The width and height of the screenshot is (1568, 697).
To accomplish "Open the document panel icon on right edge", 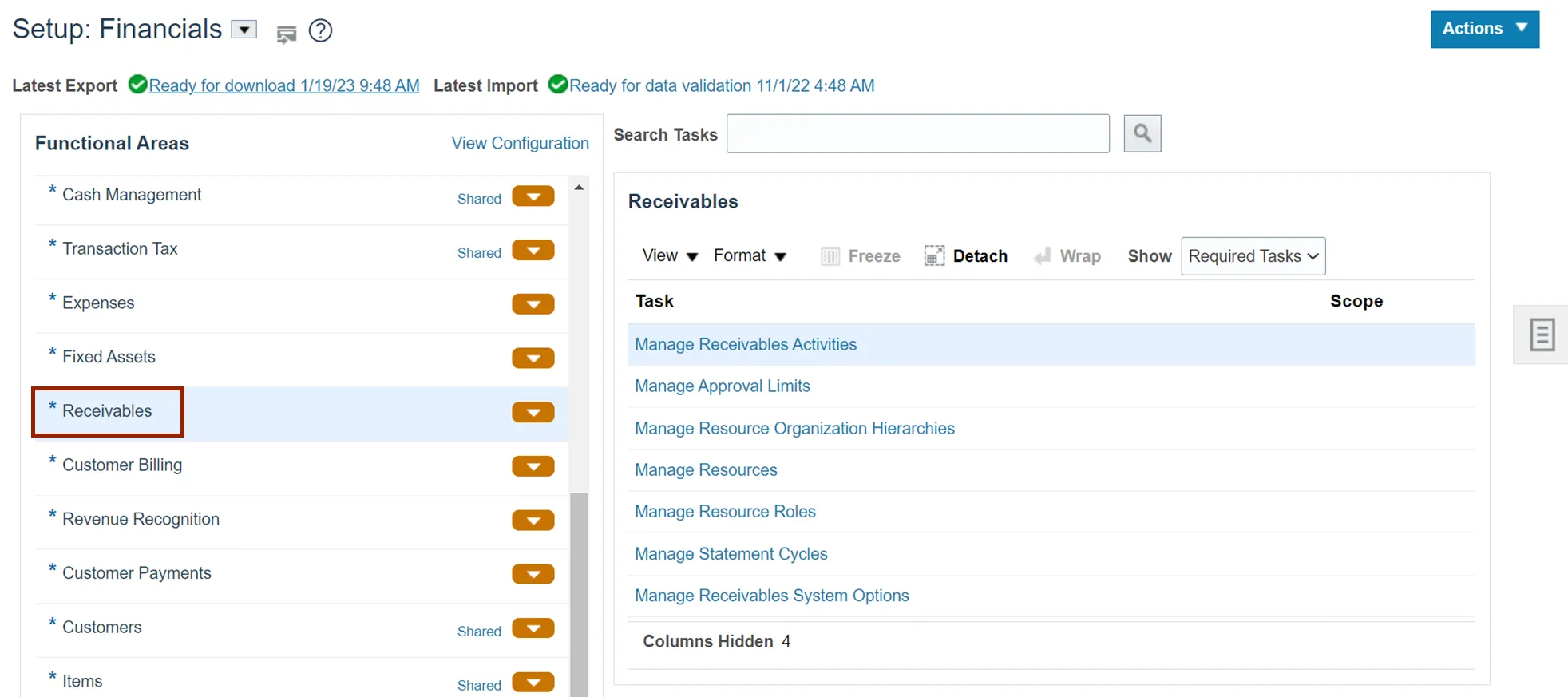I will coord(1541,335).
